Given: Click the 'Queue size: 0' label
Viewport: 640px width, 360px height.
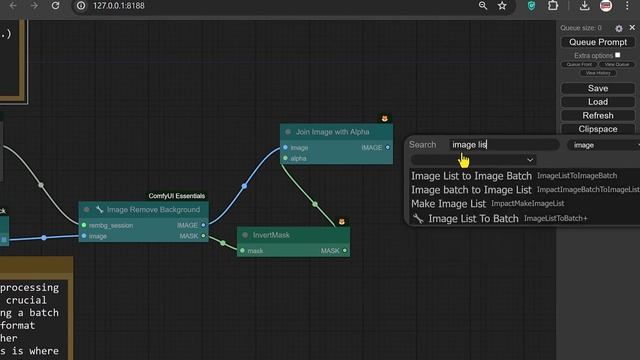Looking at the screenshot, I should coord(581,28).
